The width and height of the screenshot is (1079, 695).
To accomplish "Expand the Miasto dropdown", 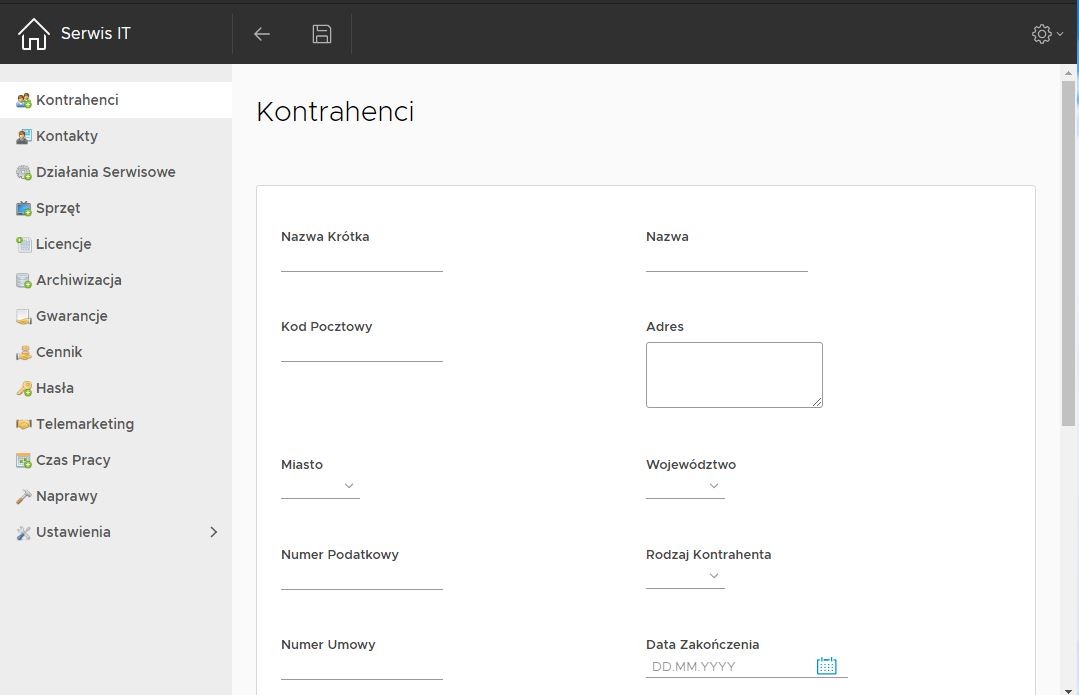I will coord(320,486).
